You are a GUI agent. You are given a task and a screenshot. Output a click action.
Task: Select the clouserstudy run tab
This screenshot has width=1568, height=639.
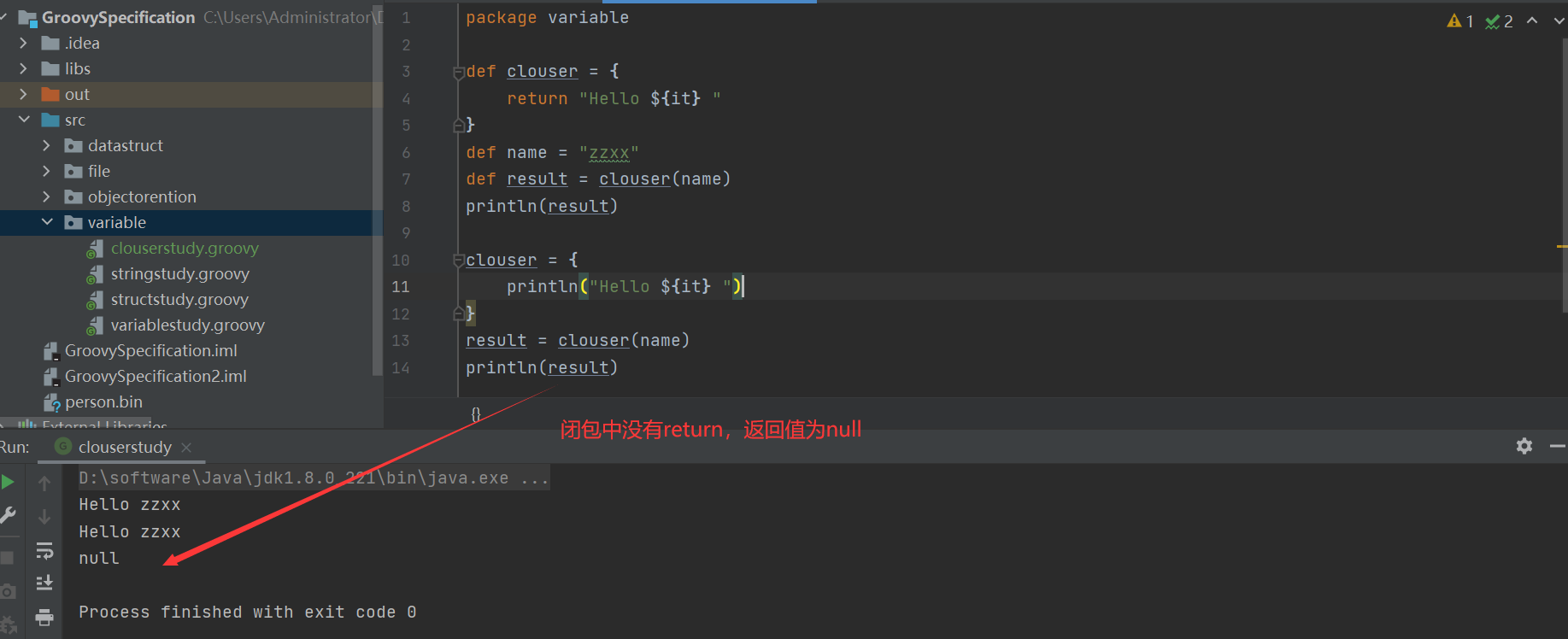pyautogui.click(x=125, y=448)
